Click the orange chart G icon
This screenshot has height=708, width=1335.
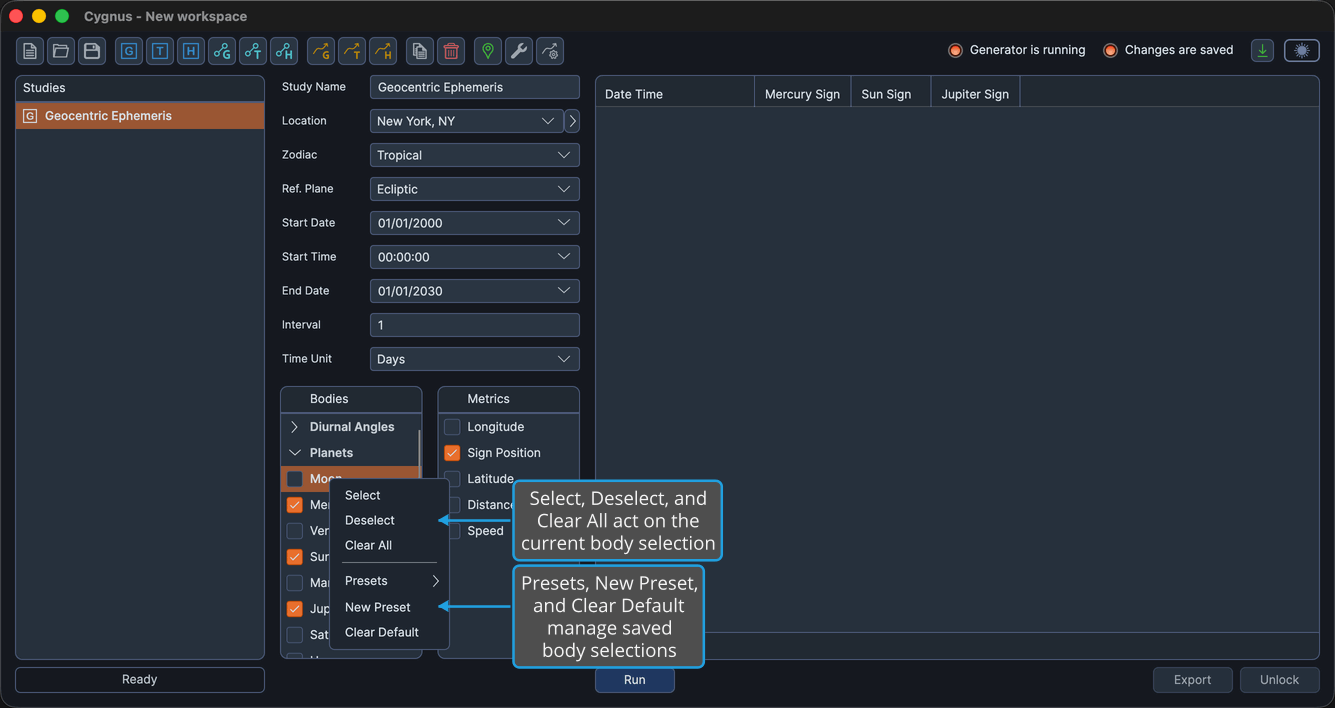(x=321, y=51)
